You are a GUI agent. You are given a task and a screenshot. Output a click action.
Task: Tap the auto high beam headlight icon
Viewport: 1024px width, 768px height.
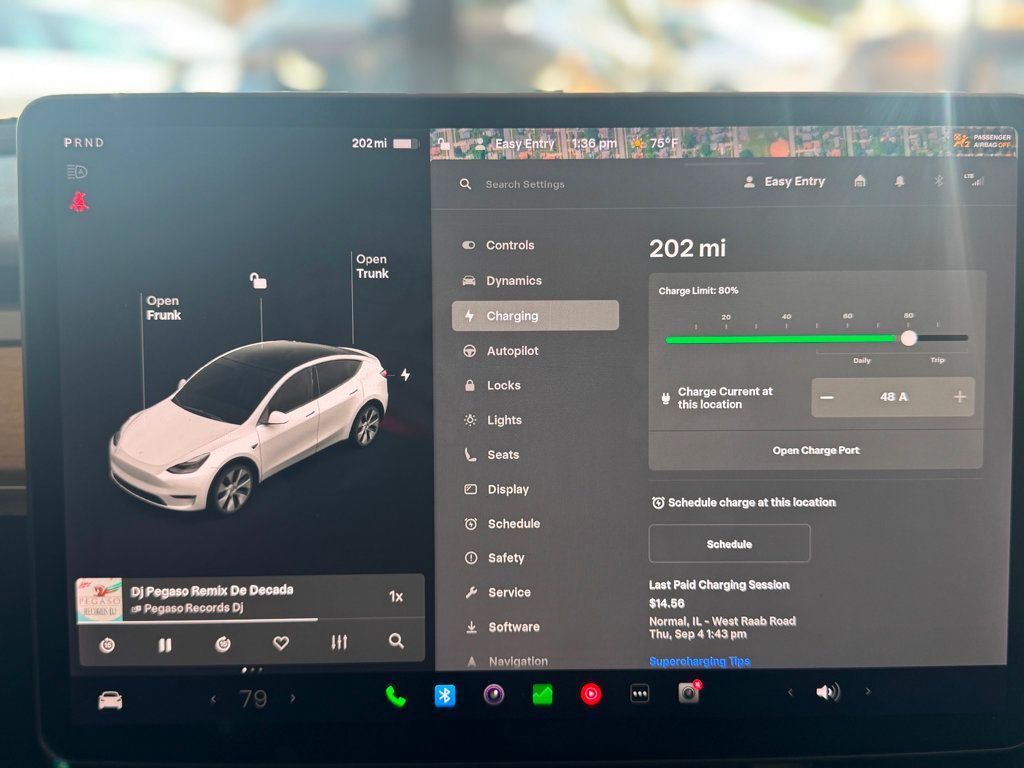pos(77,172)
